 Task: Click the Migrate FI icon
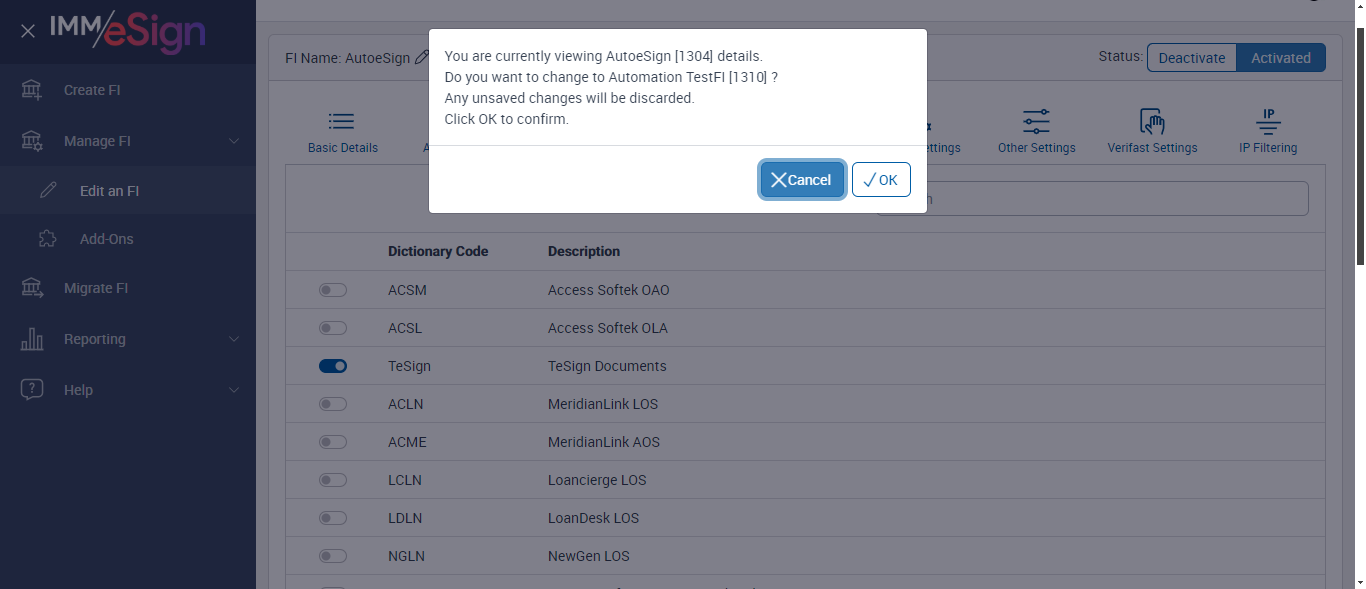[32, 288]
